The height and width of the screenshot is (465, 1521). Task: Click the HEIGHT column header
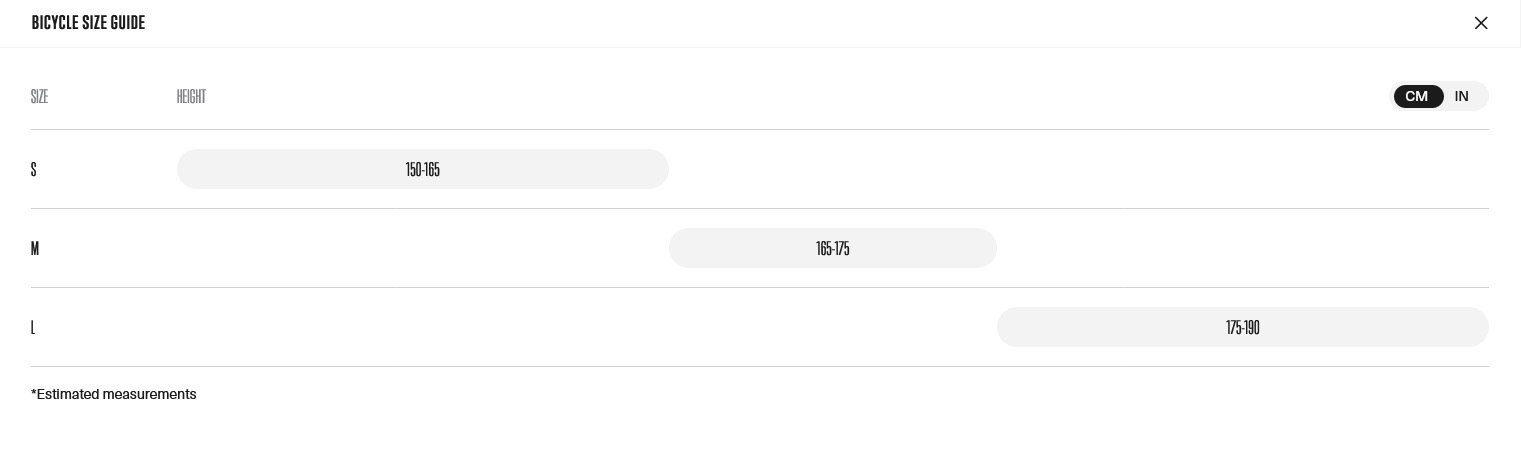[x=191, y=97]
